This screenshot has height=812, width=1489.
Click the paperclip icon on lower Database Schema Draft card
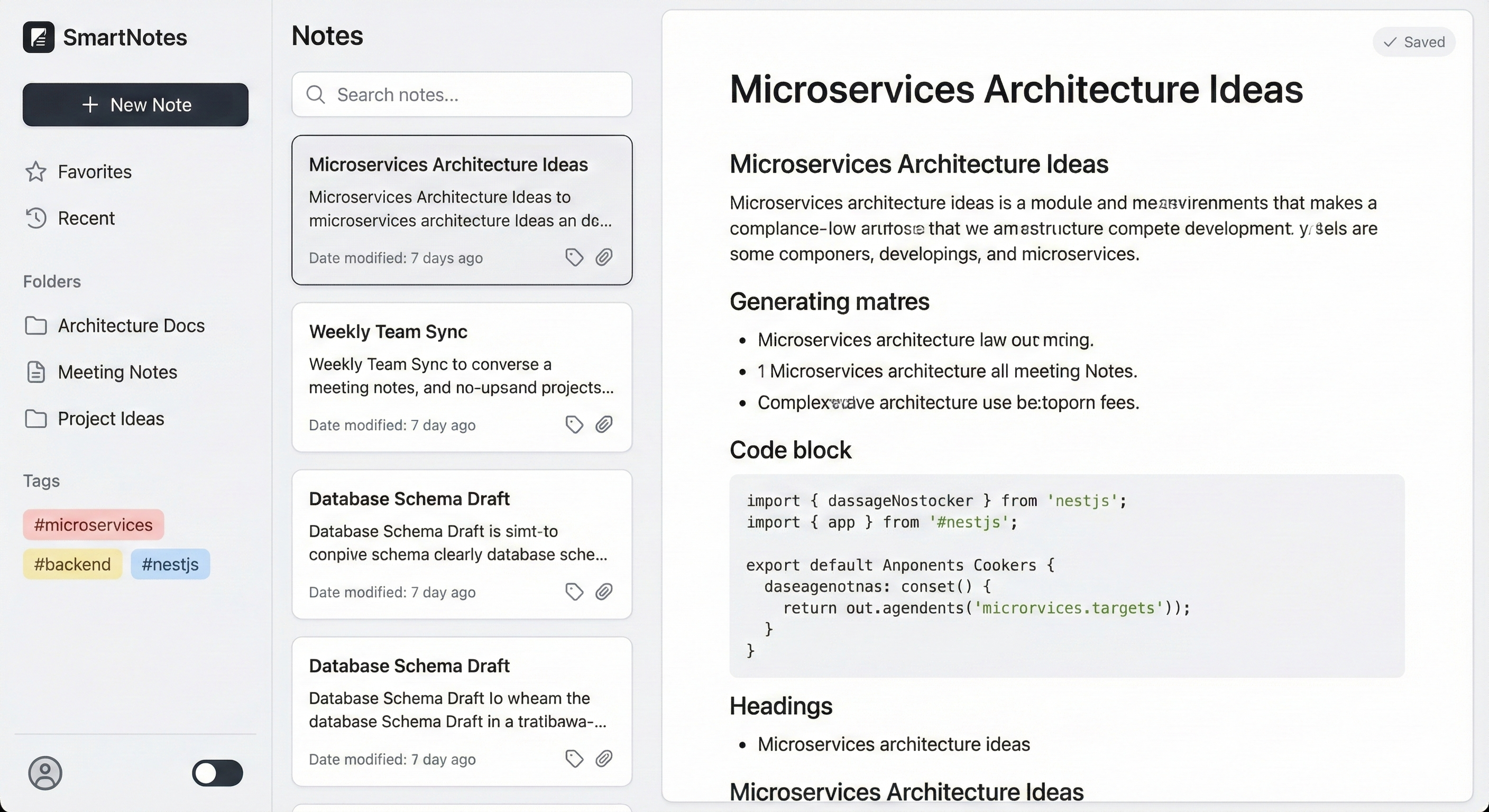[604, 759]
